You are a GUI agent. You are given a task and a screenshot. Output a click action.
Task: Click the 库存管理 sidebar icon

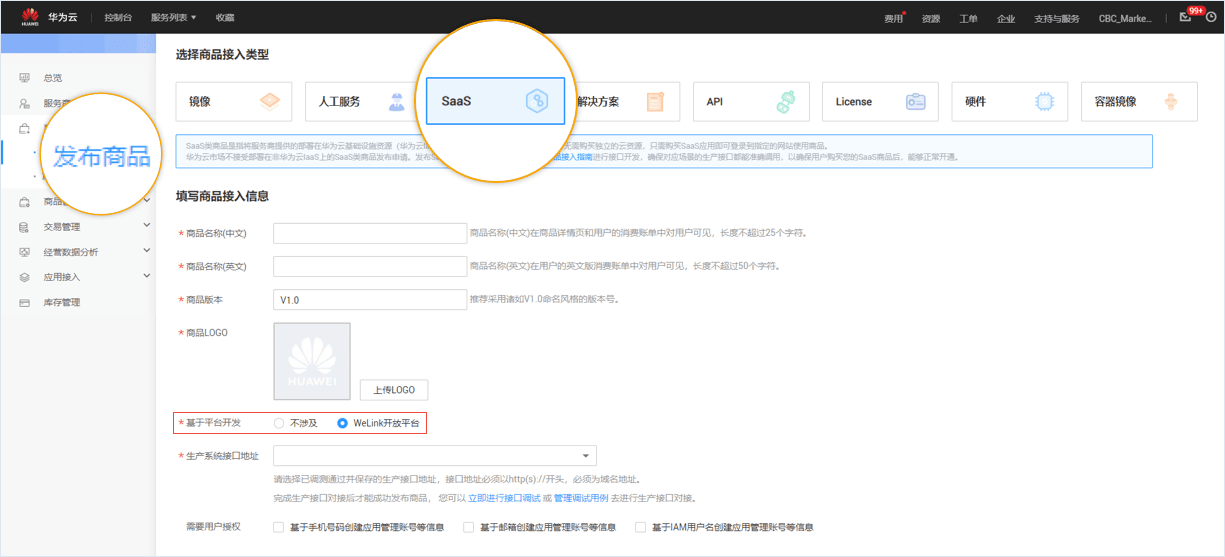(x=24, y=302)
